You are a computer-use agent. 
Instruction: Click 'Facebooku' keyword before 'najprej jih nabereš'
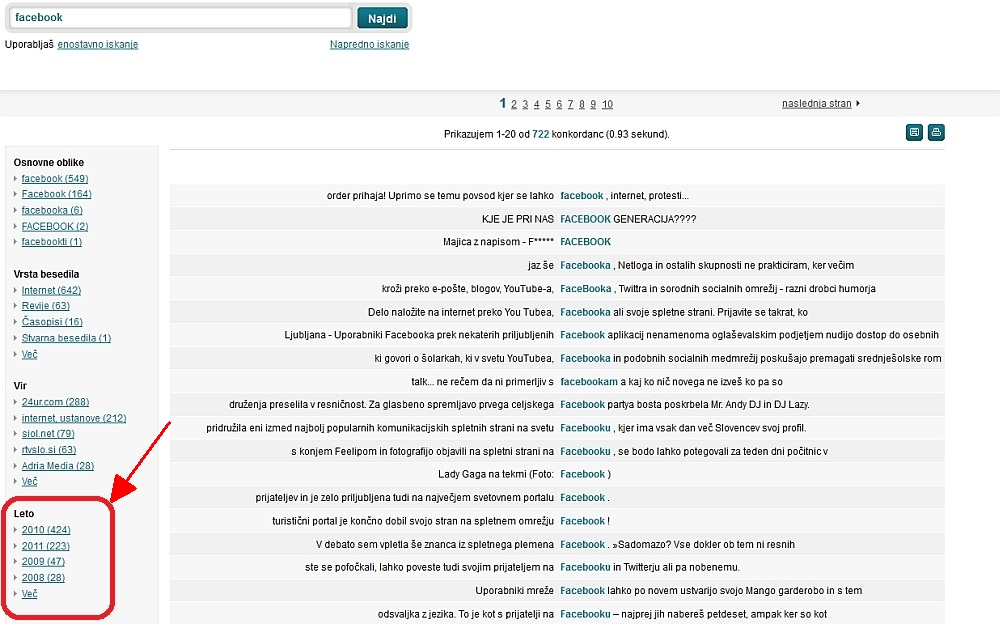point(585,614)
